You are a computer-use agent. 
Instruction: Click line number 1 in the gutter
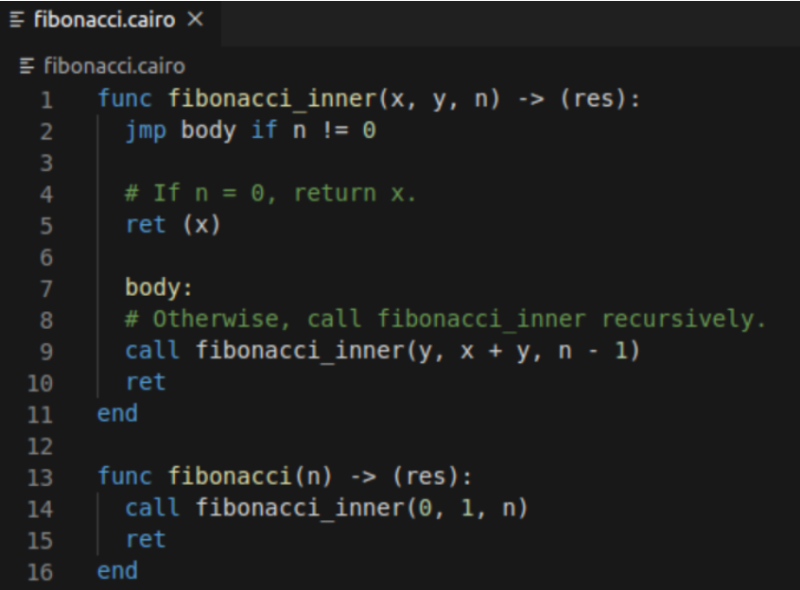[x=47, y=99]
